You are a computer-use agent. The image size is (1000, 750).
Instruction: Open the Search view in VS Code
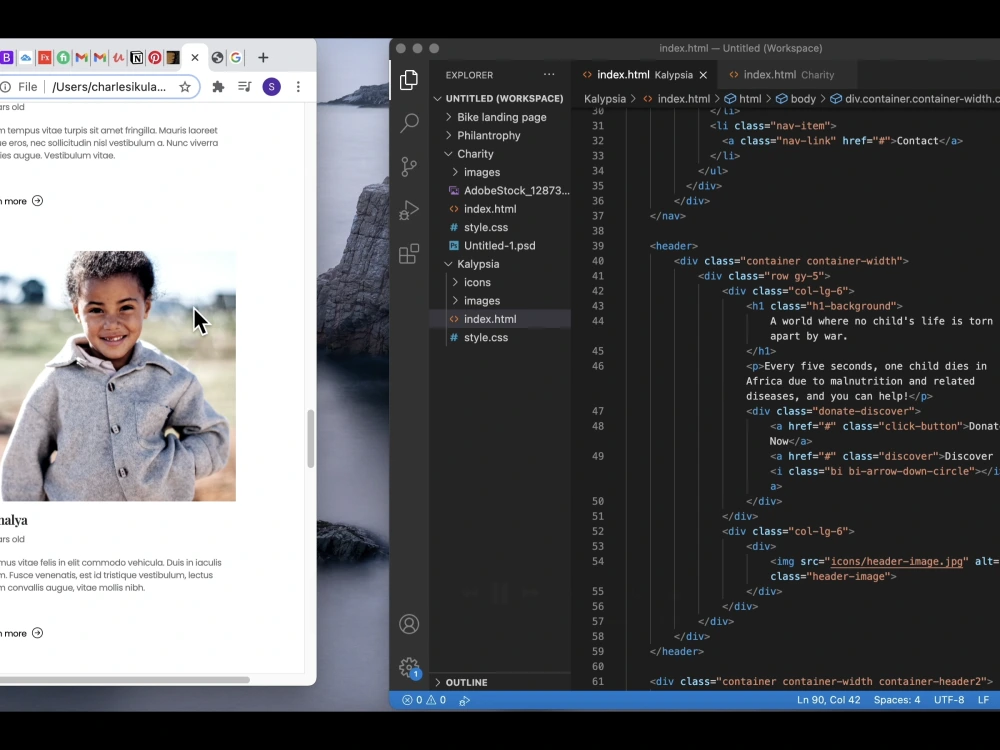(409, 122)
